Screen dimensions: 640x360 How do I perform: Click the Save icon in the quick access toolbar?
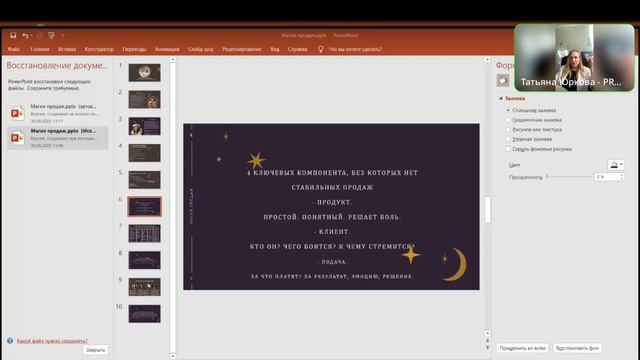click(x=13, y=36)
